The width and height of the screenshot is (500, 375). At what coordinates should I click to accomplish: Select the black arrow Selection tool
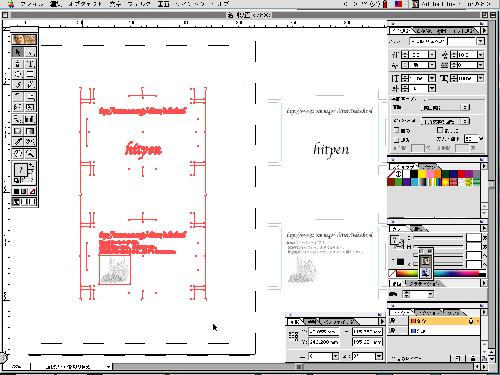coord(18,52)
